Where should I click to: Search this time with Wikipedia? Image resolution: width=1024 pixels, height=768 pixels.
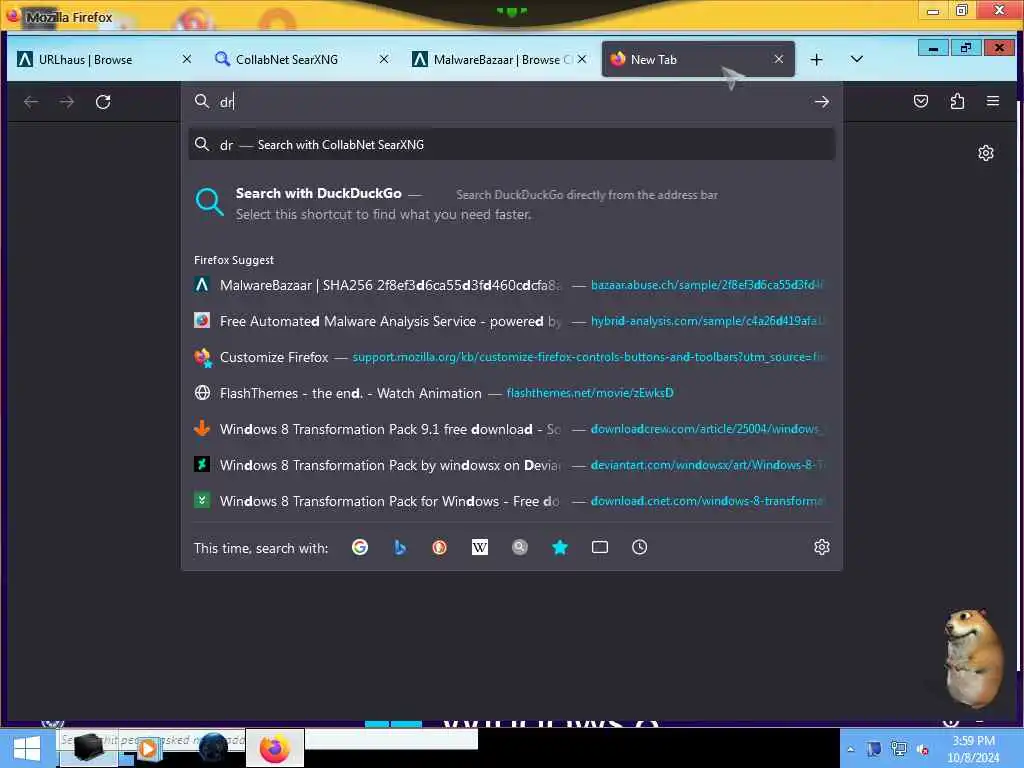[480, 547]
